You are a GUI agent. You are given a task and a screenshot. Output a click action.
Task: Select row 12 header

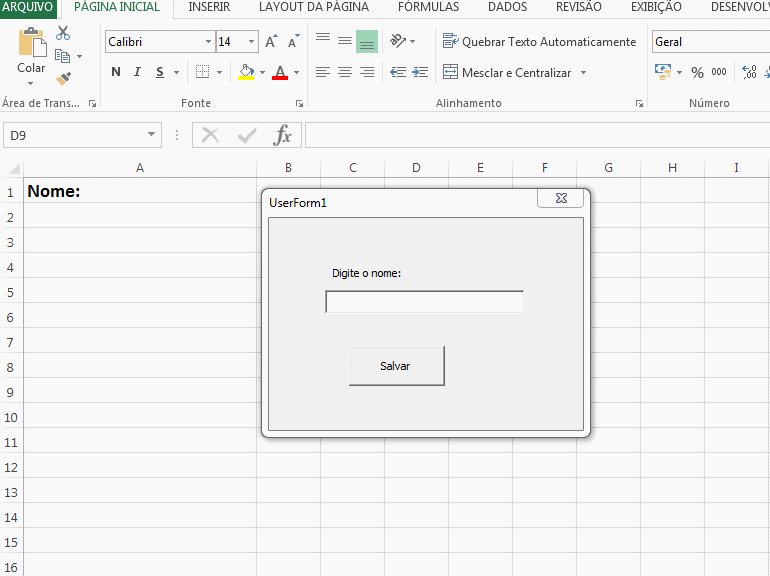[x=11, y=467]
